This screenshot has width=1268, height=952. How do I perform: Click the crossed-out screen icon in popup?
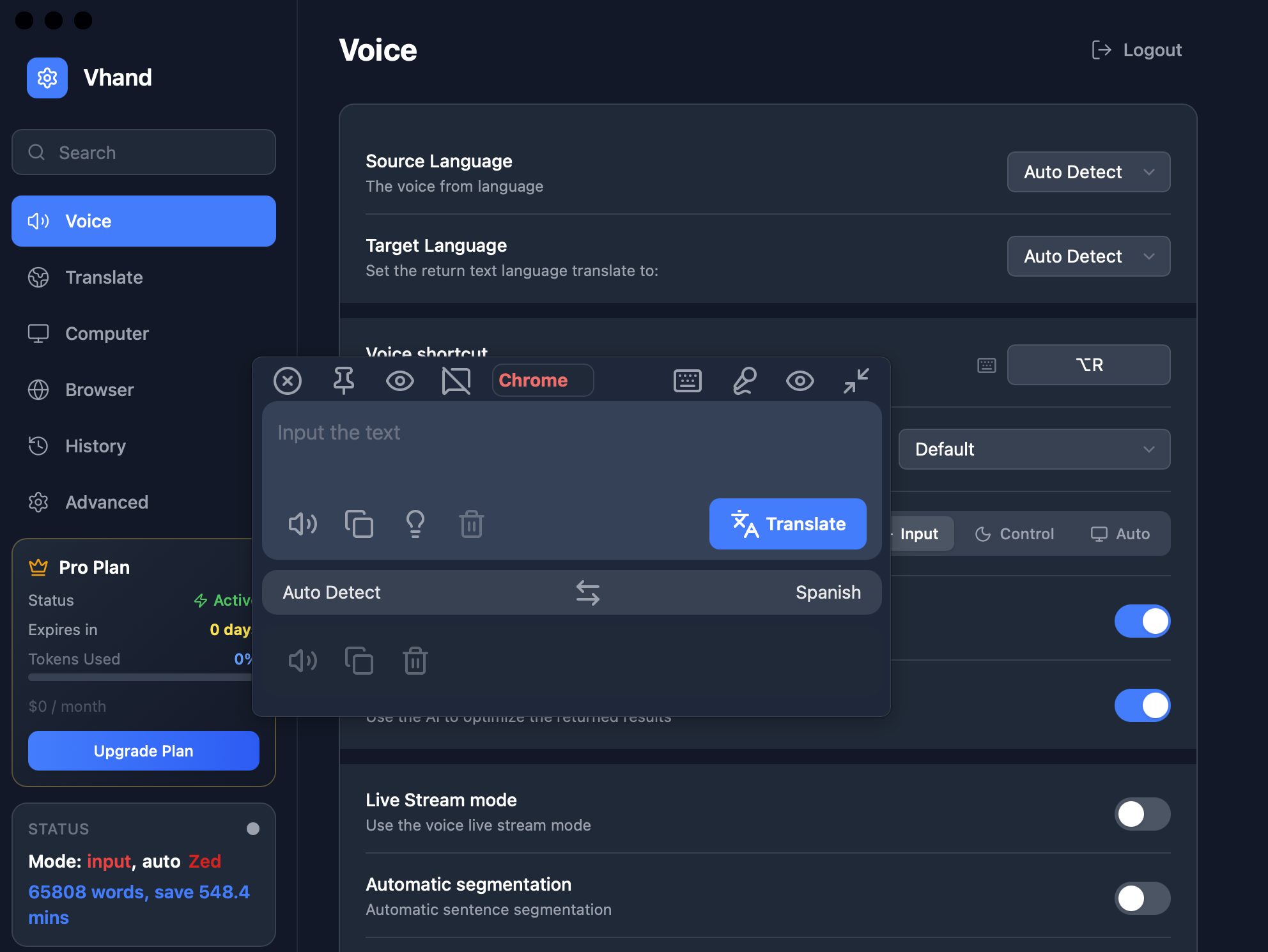[456, 381]
